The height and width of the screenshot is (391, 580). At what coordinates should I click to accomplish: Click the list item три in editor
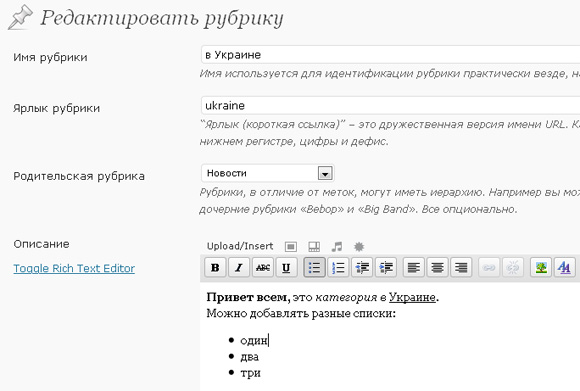[250, 373]
